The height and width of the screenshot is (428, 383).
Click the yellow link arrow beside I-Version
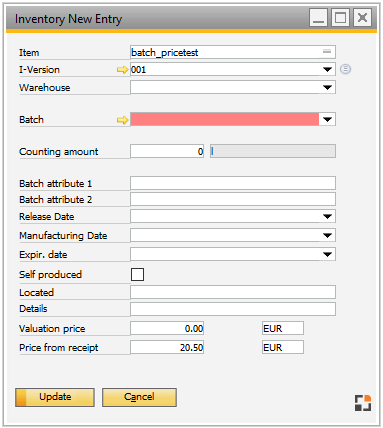pyautogui.click(x=123, y=70)
